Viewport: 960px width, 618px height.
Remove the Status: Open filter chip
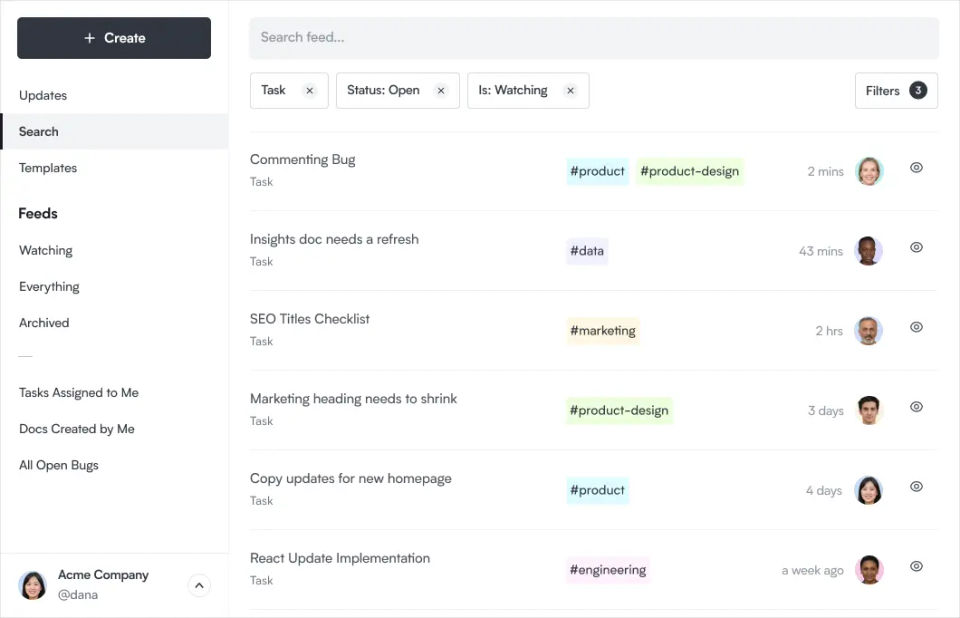[x=440, y=91]
